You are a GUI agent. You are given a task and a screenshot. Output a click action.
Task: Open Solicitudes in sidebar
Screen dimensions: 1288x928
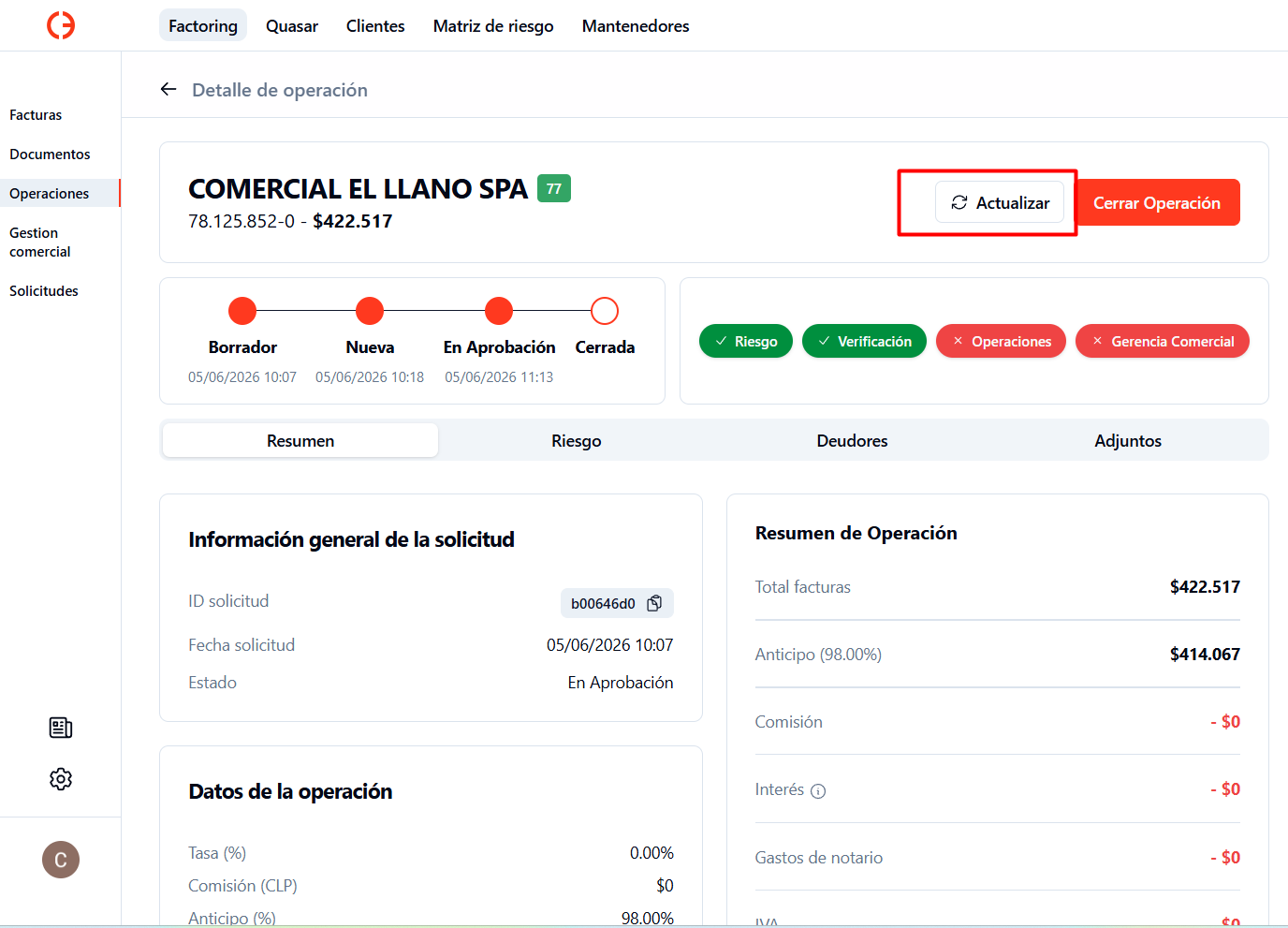pyautogui.click(x=44, y=291)
